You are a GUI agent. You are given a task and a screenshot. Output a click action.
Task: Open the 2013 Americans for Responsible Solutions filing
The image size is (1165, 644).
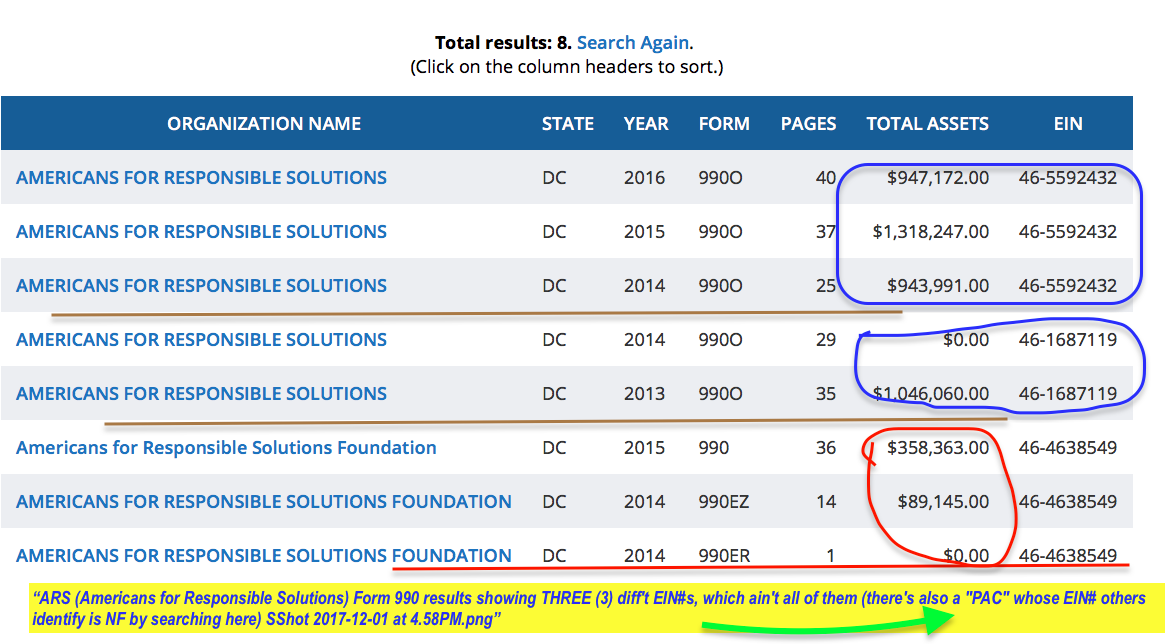tap(201, 394)
